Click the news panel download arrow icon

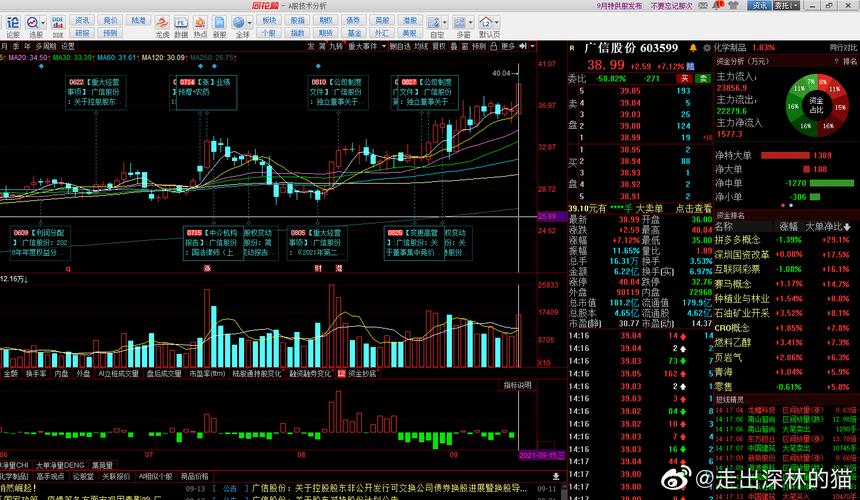(556, 477)
